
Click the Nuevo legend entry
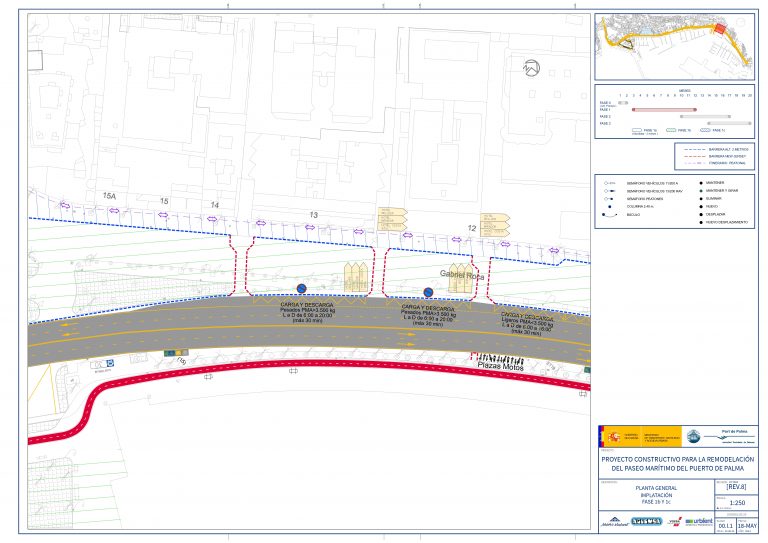(x=711, y=207)
